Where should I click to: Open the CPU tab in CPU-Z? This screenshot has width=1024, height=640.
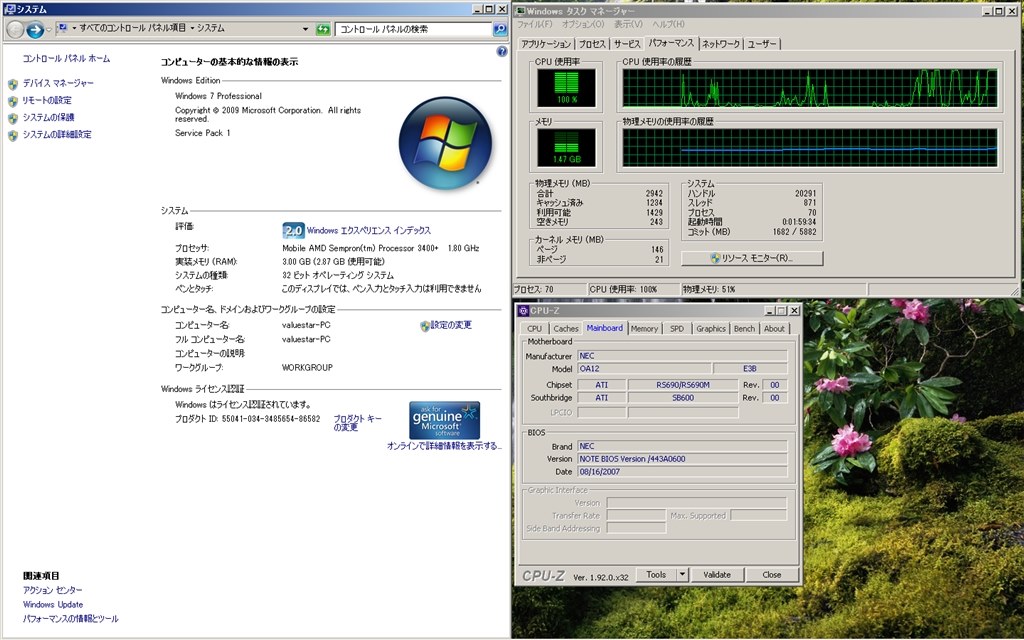[x=535, y=329]
